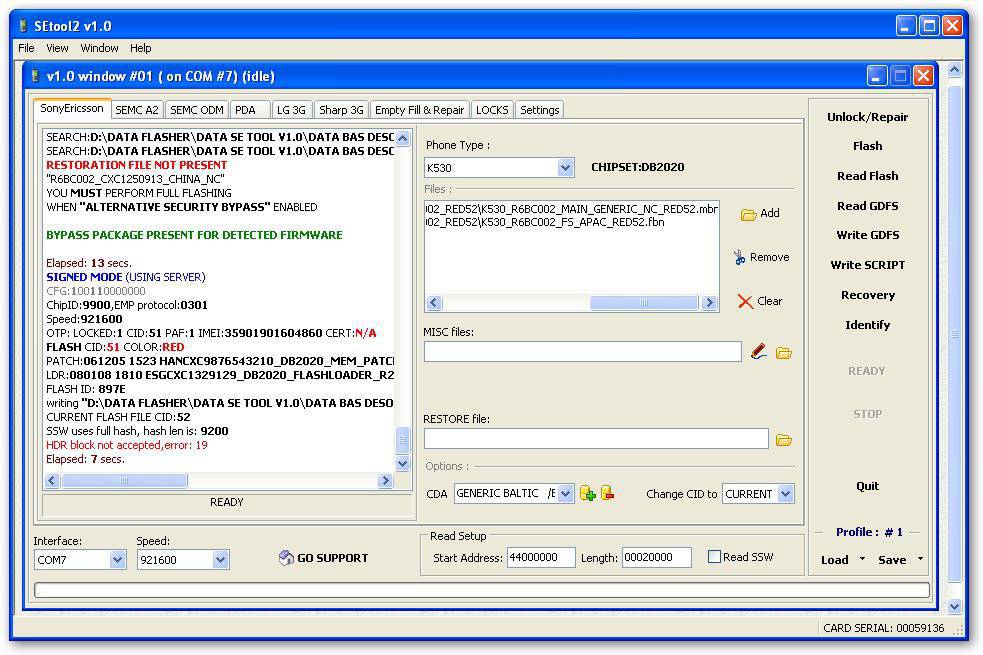
Task: Click the Add files folder icon
Action: (749, 214)
